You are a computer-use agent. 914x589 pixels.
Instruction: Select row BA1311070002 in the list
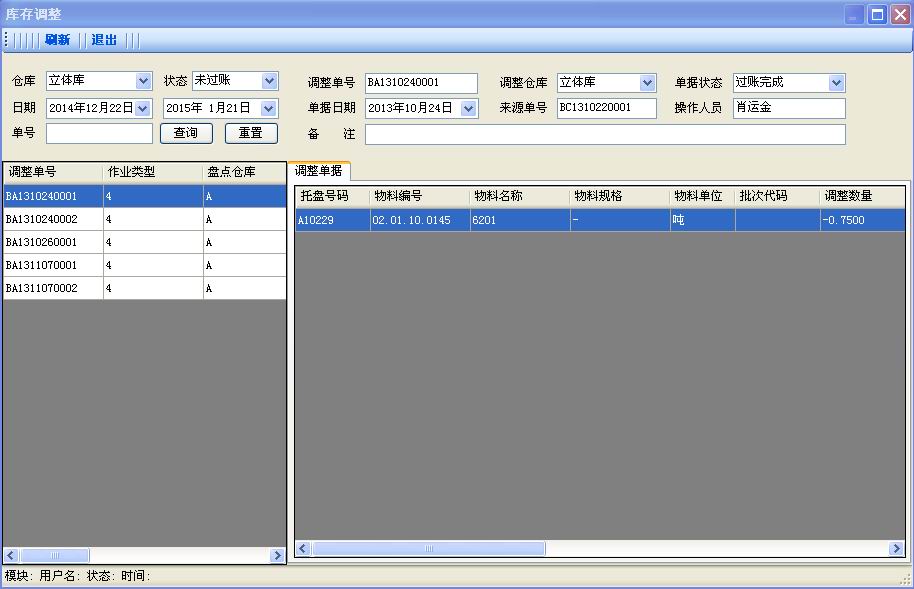(145, 288)
